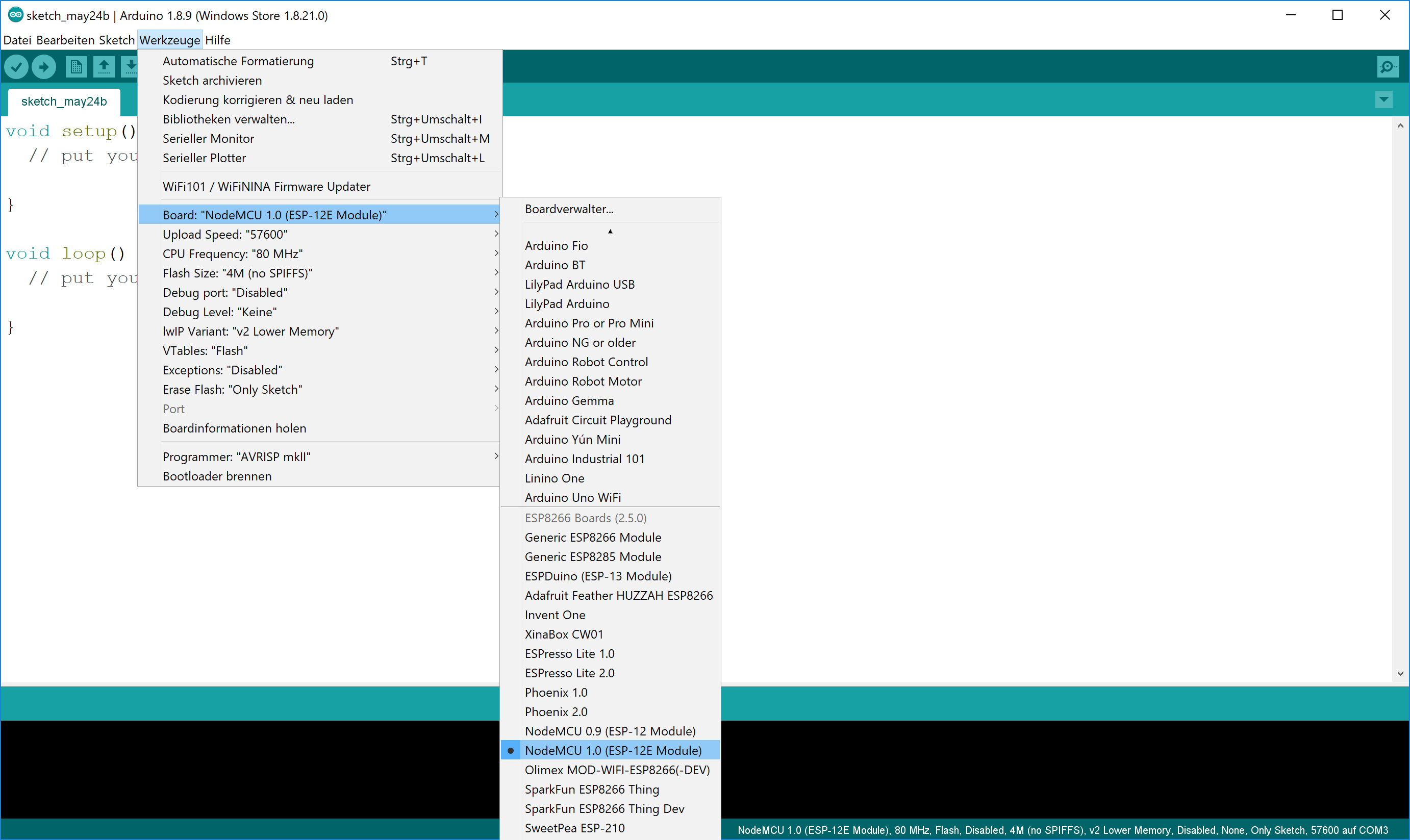Select Generic ESP8266 Module board
The width and height of the screenshot is (1410, 840).
point(610,537)
